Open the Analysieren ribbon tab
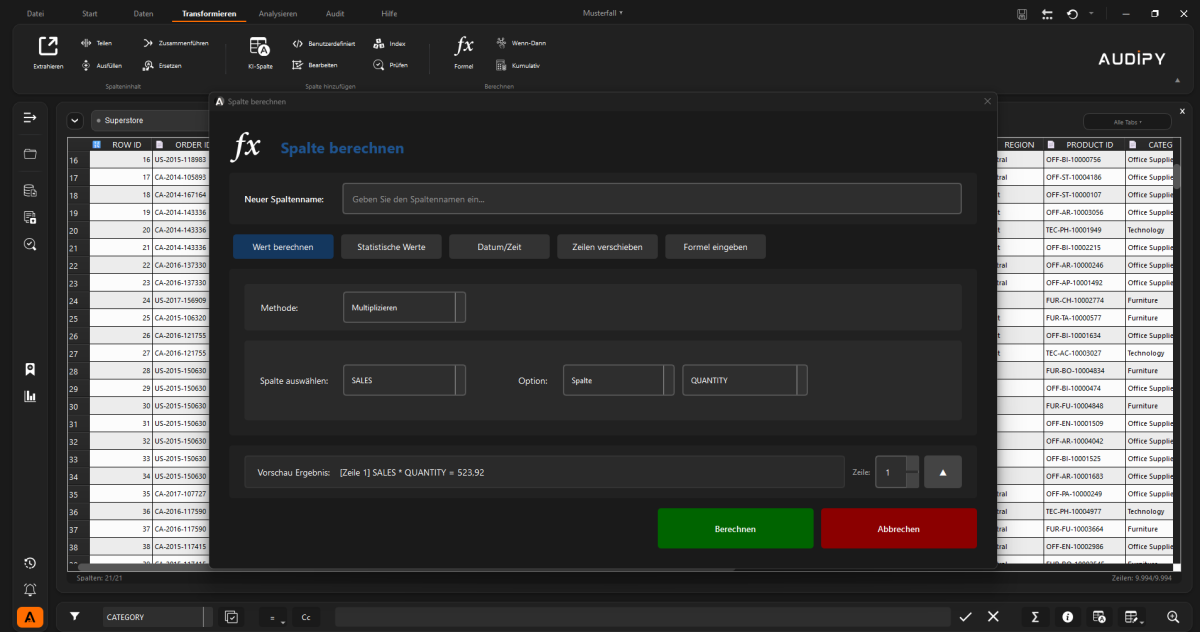This screenshot has width=1200, height=632. 277,14
